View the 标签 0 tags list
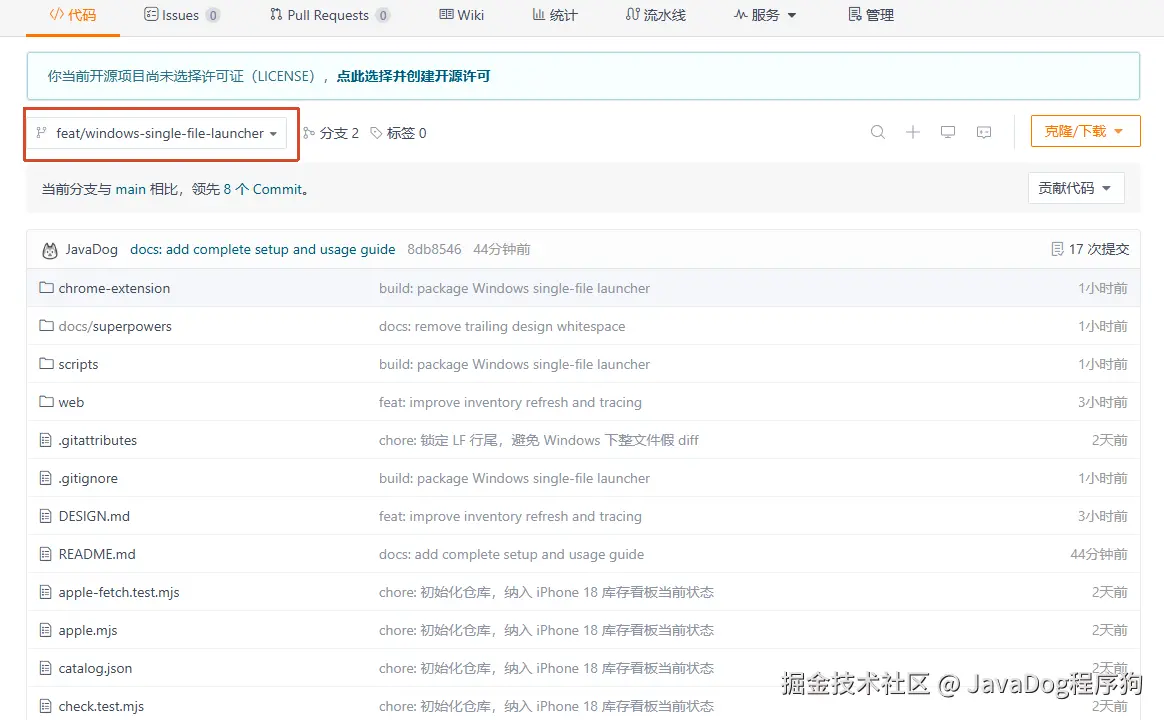Viewport: 1164px width, 720px height. tap(399, 133)
